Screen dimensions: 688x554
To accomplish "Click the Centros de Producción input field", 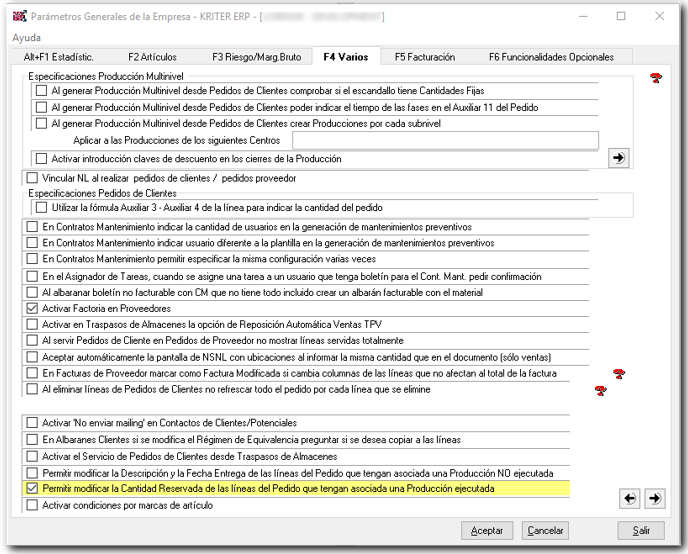I will point(445,140).
